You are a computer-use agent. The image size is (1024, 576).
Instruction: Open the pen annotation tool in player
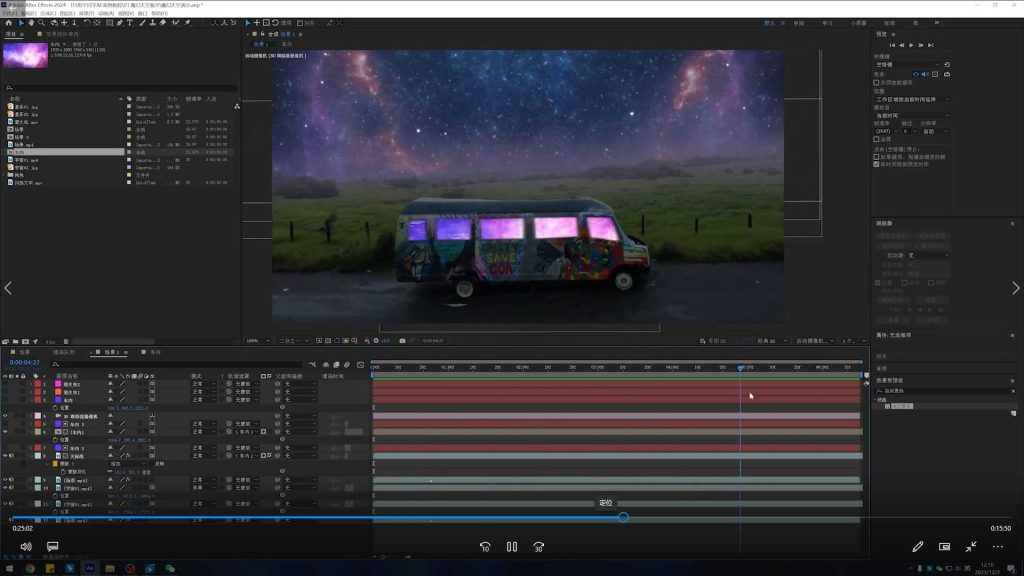[917, 547]
